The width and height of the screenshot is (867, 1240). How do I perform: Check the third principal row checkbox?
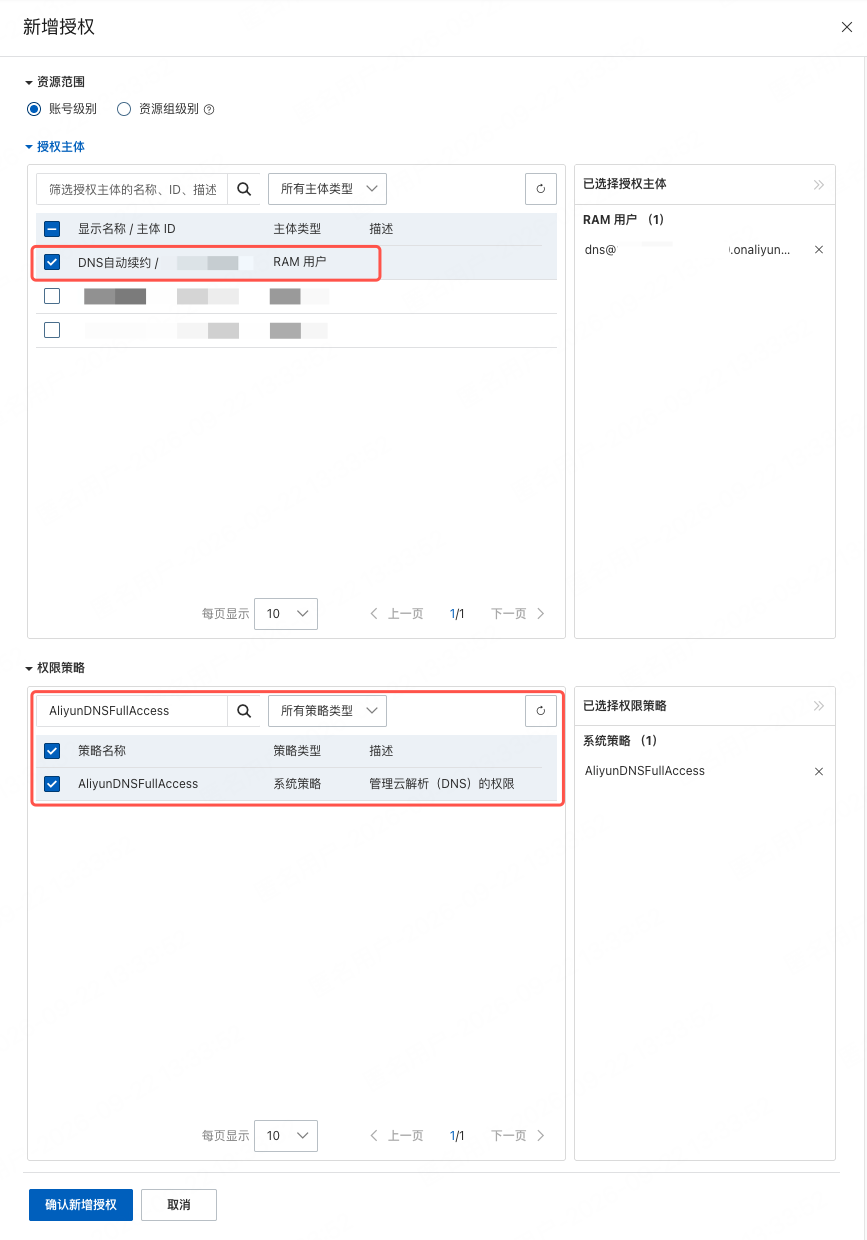(52, 330)
